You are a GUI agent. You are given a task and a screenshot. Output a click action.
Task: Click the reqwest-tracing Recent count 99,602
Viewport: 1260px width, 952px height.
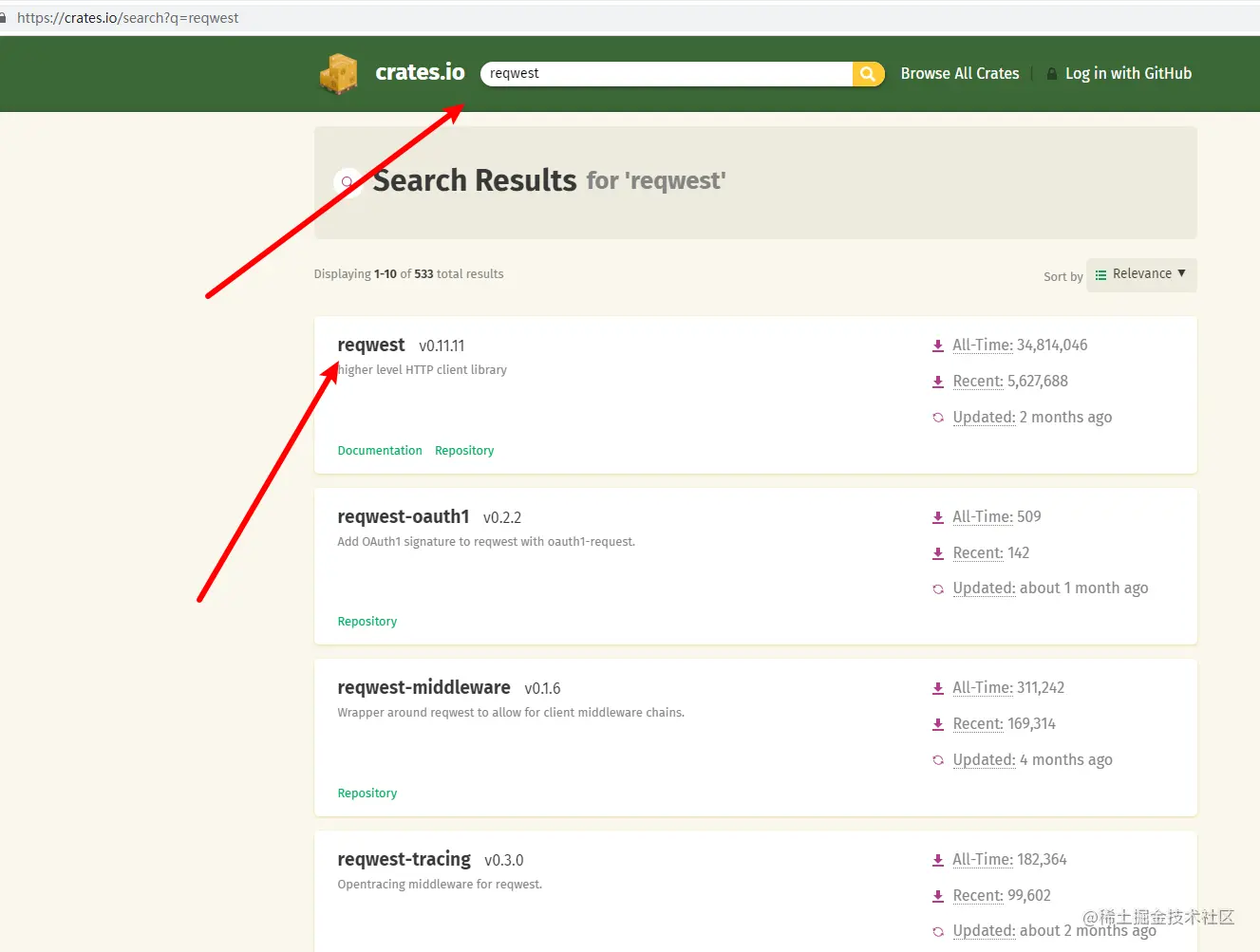tap(1029, 896)
